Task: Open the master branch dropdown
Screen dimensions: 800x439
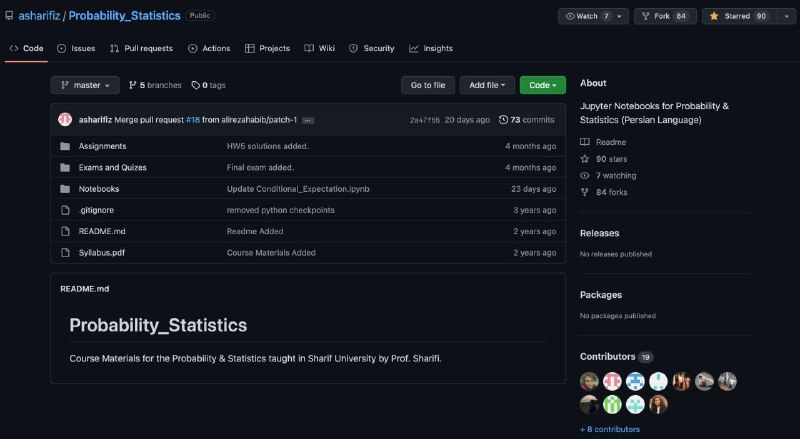Action: click(85, 85)
